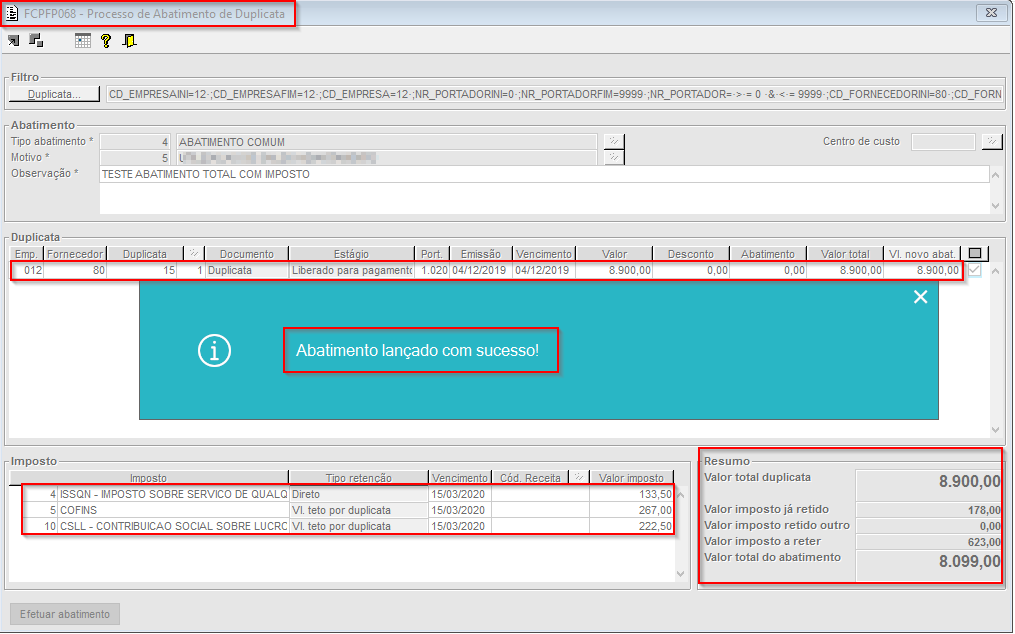
Task: Click Emissão column header
Action: (481, 254)
